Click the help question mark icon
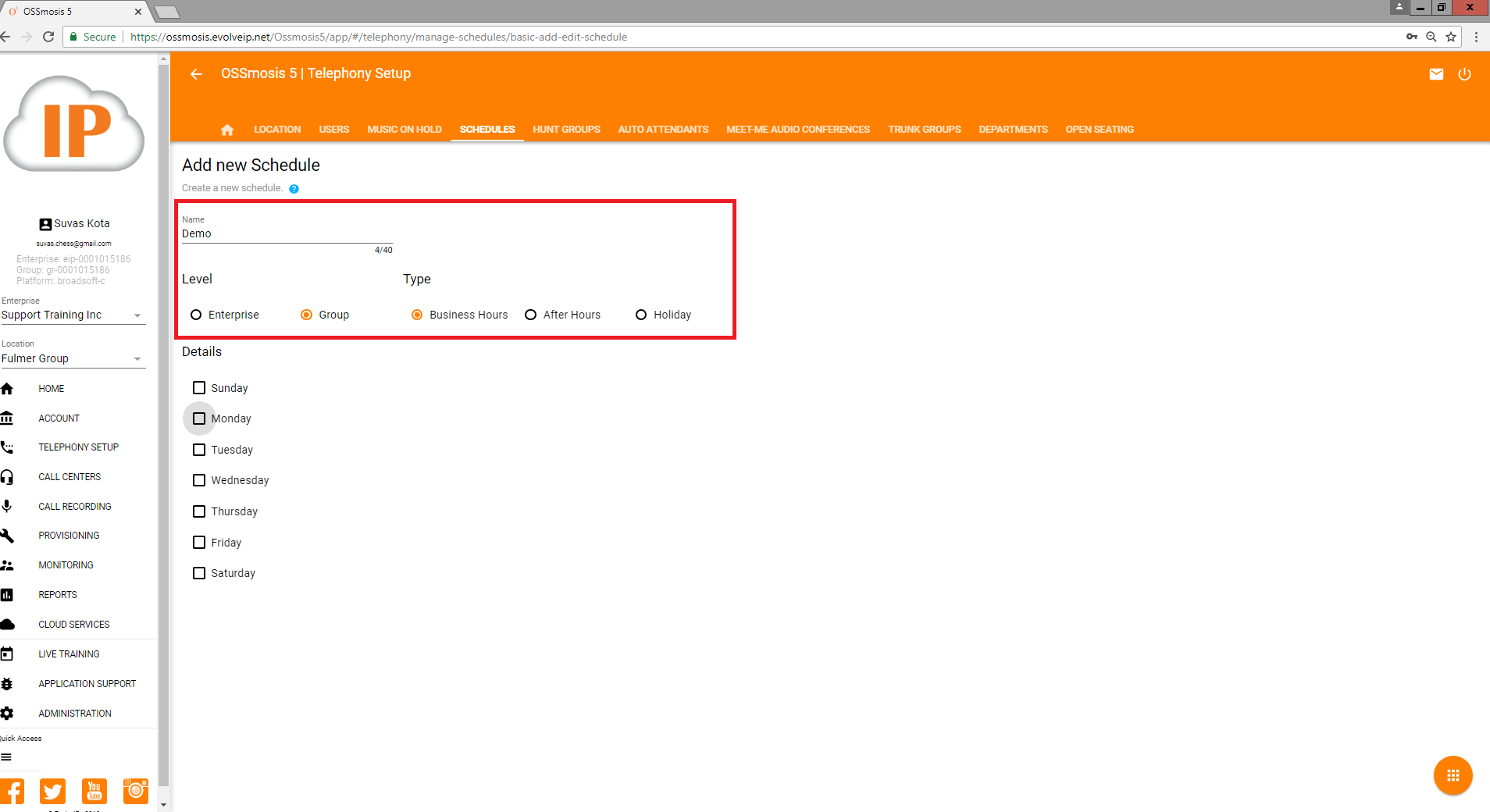Viewport: 1490px width, 812px height. 294,189
